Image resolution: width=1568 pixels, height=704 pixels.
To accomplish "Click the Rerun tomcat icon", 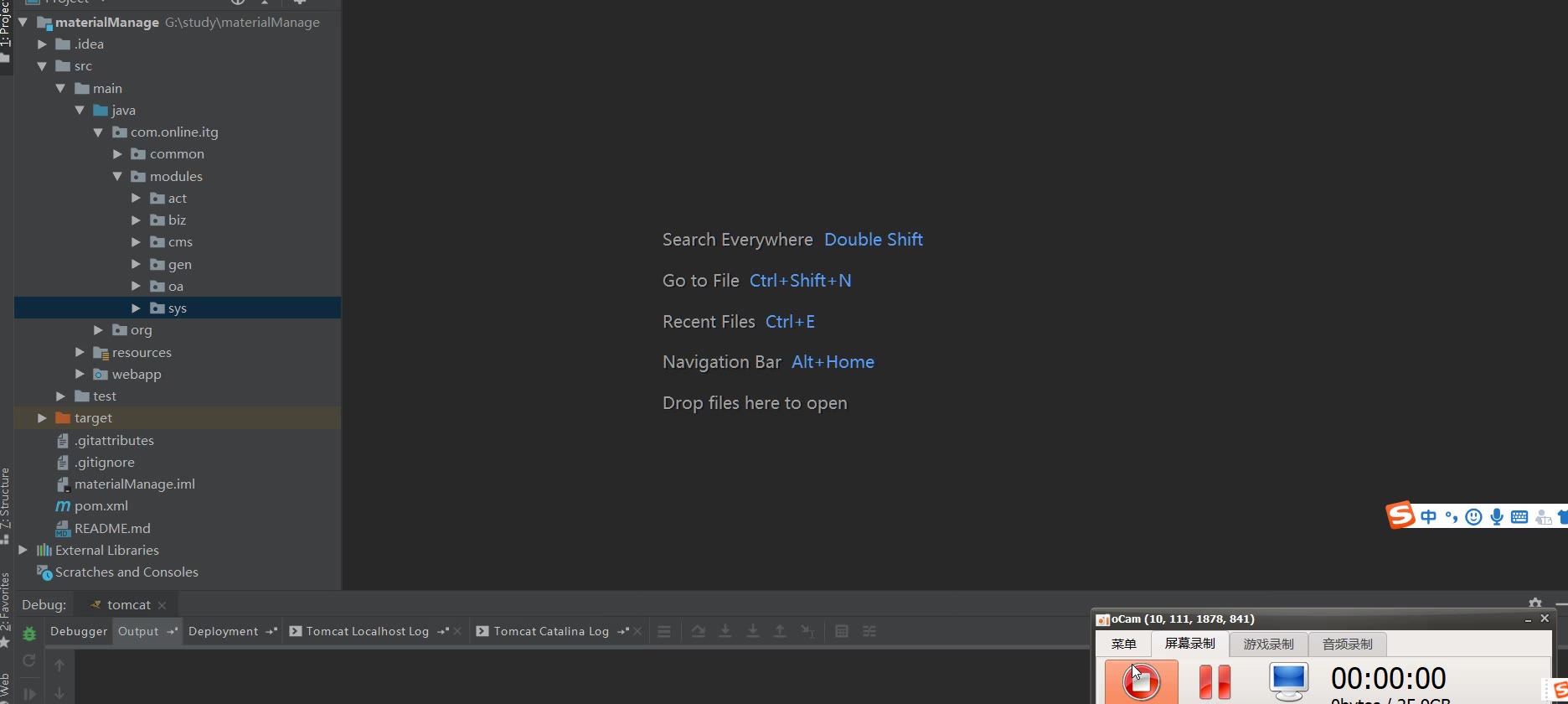I will pyautogui.click(x=29, y=660).
